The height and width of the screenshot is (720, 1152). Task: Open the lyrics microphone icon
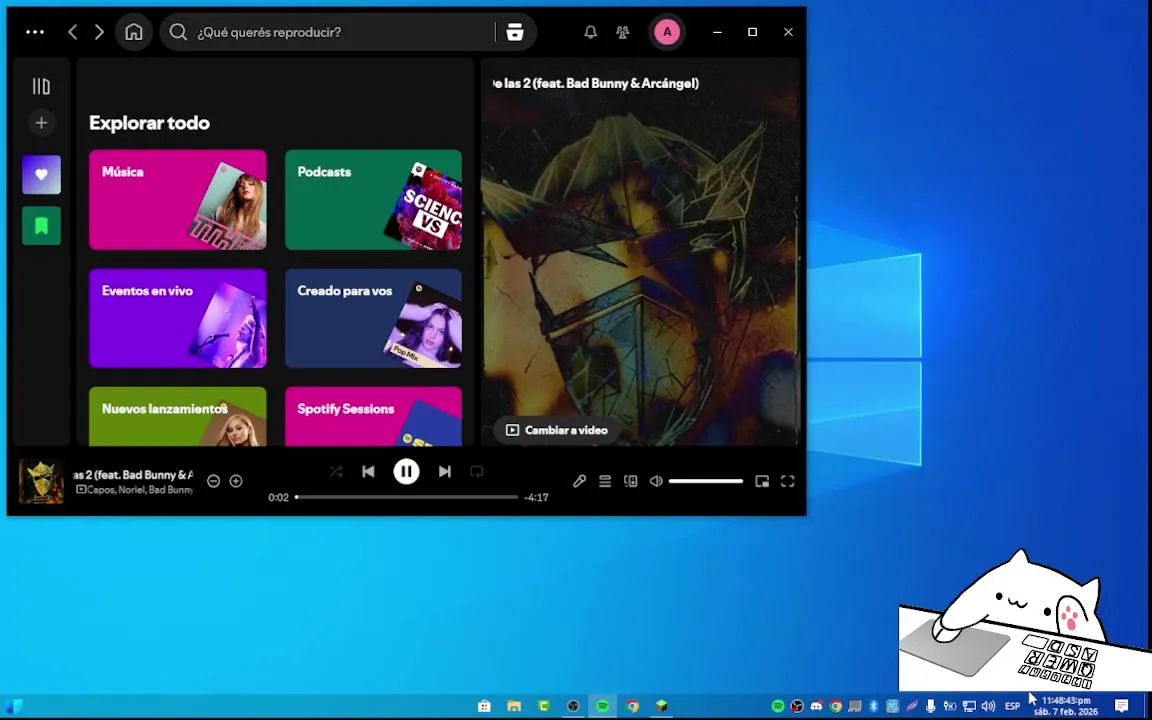580,481
